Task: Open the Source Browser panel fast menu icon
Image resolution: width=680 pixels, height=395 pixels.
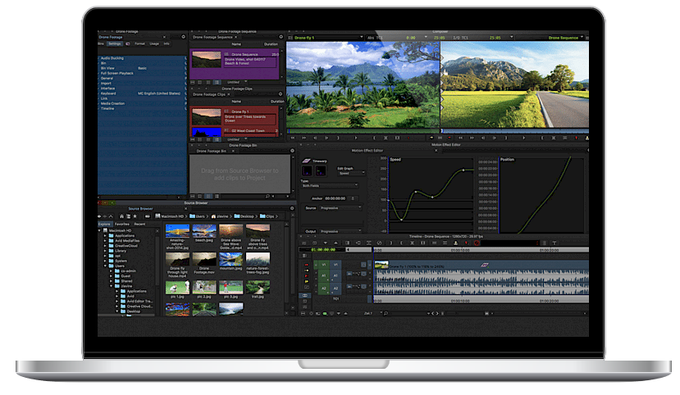Action: [x=292, y=209]
